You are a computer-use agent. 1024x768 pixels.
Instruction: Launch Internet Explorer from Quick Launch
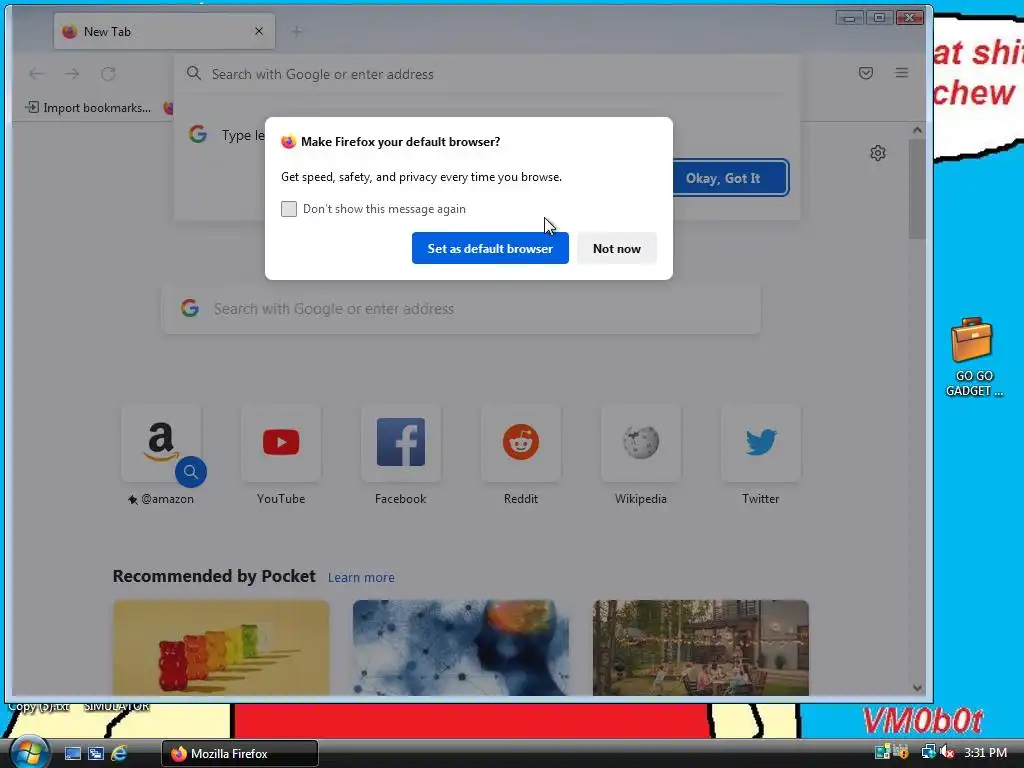(x=119, y=754)
